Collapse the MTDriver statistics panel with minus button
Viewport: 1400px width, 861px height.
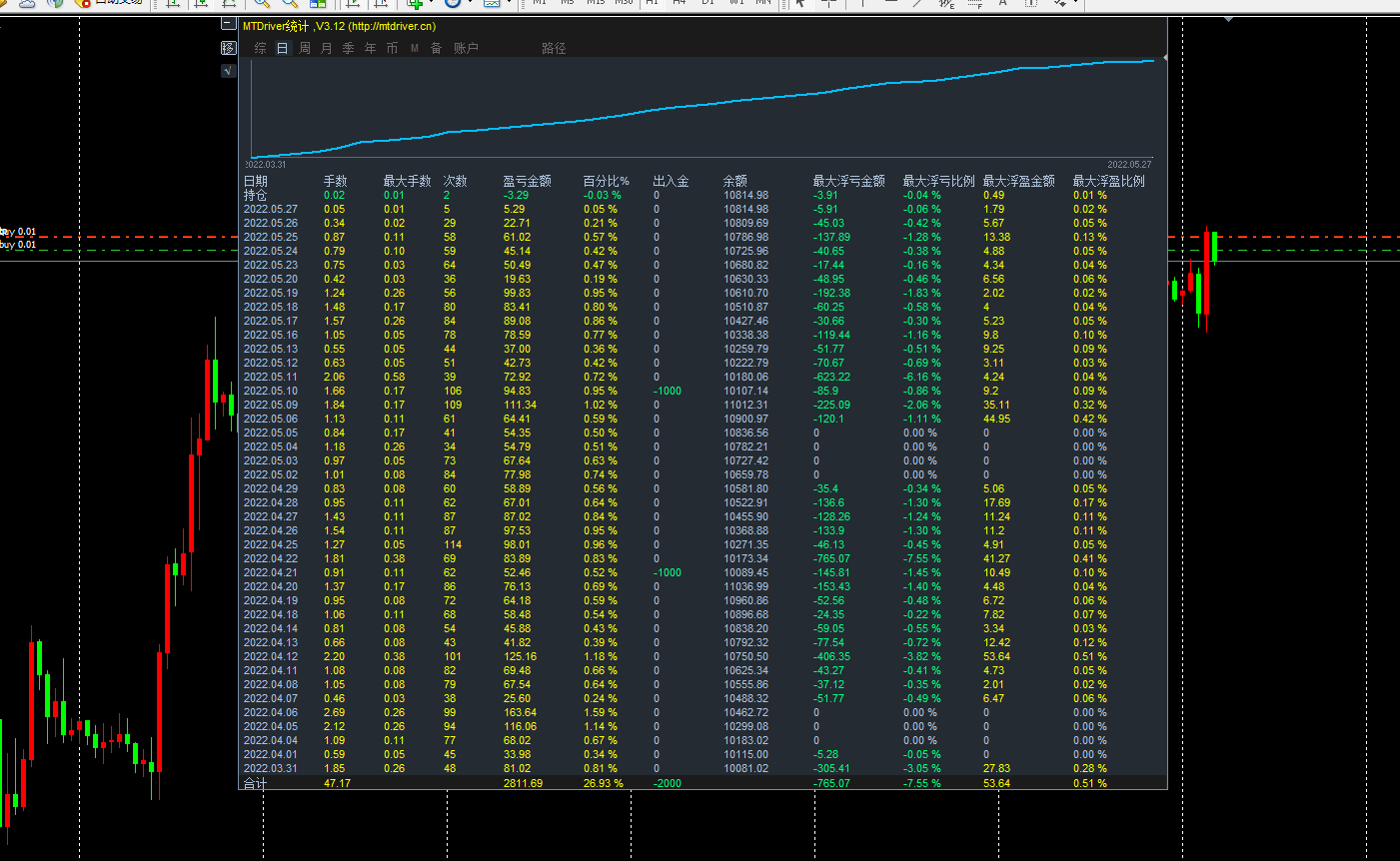tap(228, 25)
